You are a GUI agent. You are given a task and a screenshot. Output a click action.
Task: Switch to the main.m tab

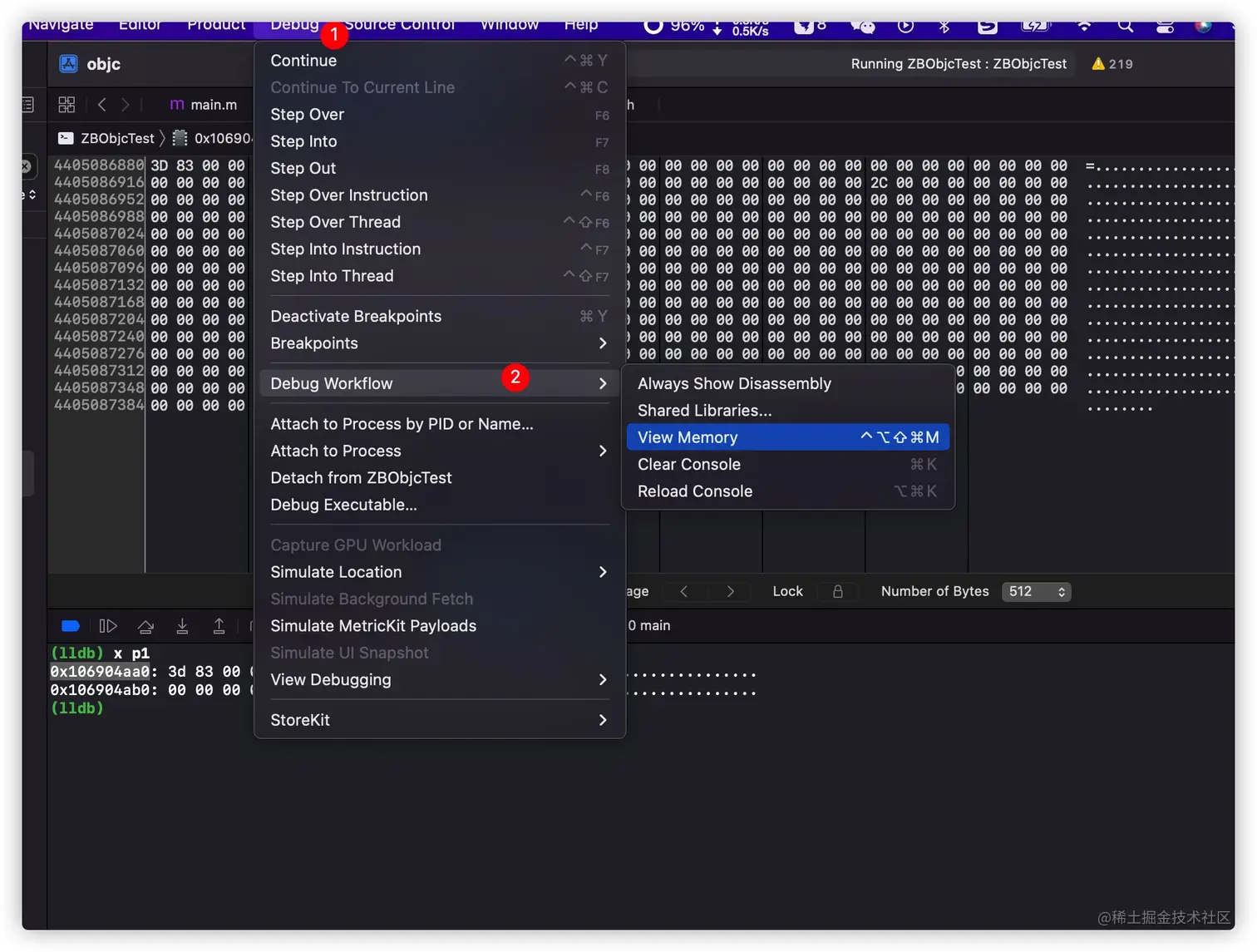click(x=204, y=105)
